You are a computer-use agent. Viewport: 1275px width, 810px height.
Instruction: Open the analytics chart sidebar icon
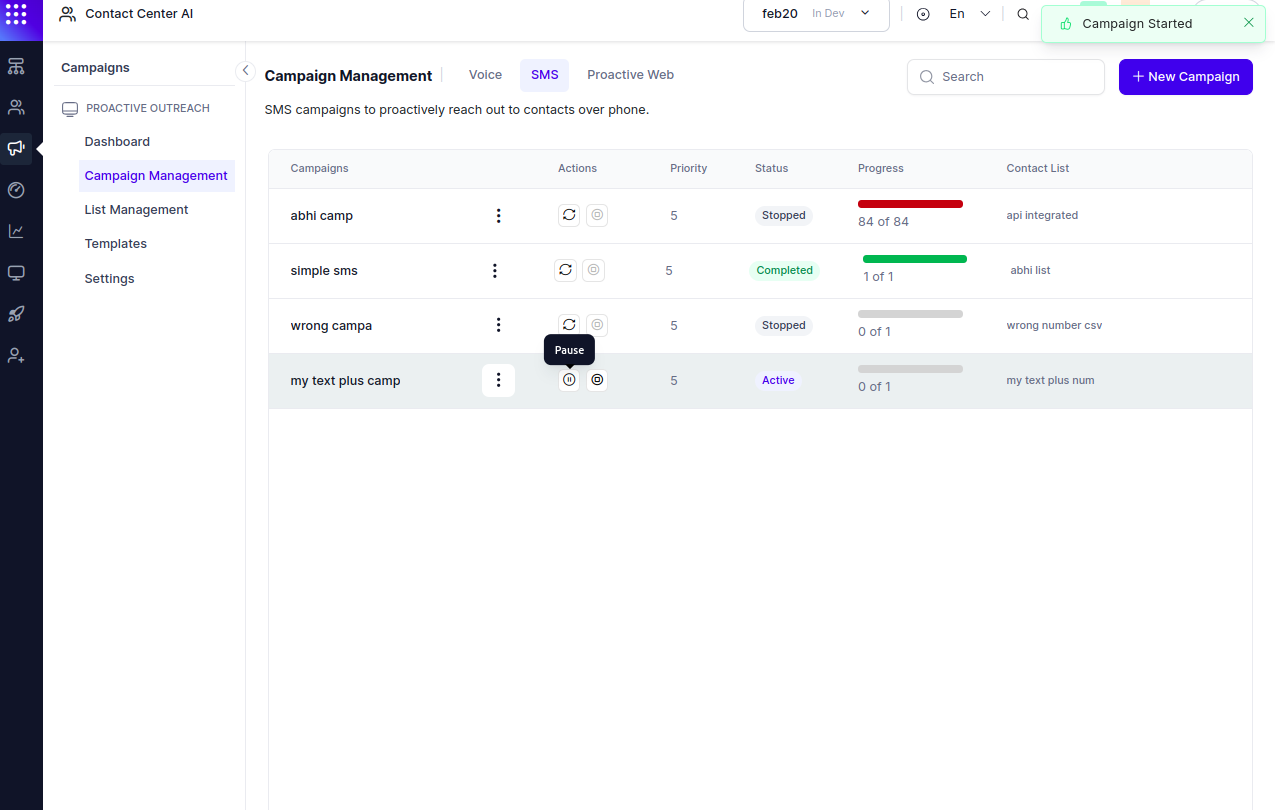pos(16,231)
